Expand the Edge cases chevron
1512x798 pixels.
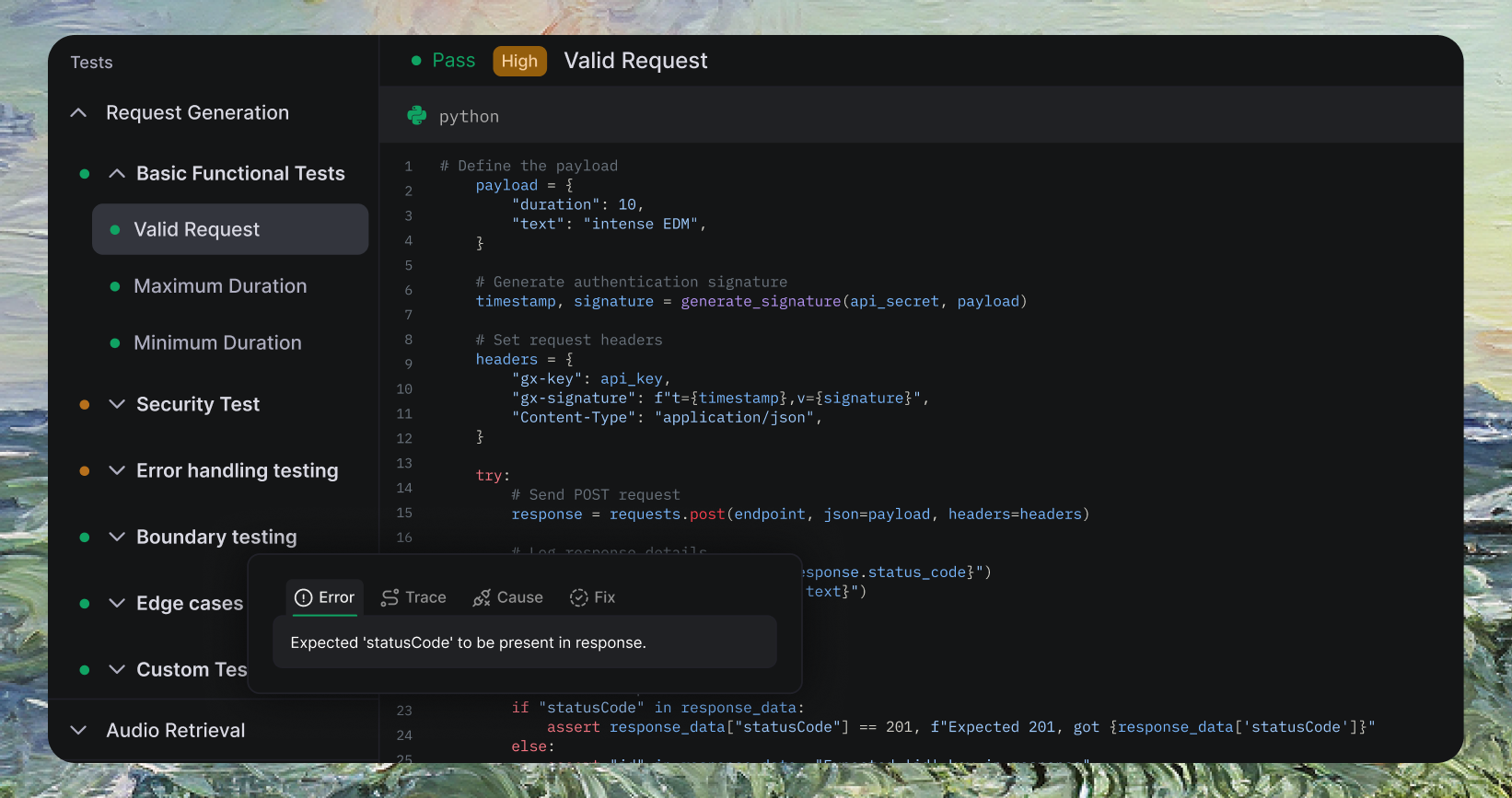[x=117, y=603]
